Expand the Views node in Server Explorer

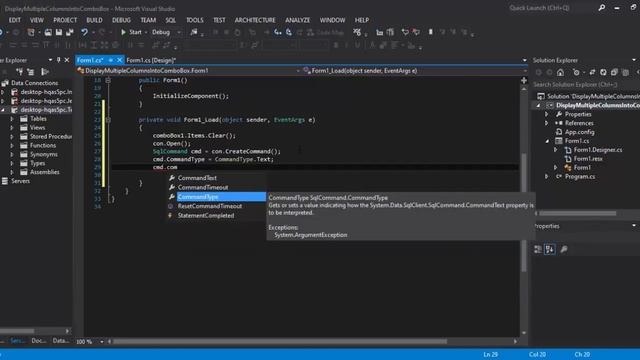[11, 128]
